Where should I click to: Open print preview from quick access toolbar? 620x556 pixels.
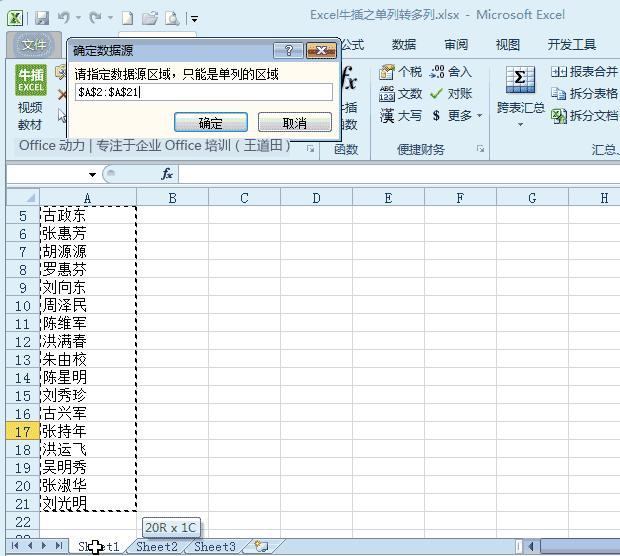click(172, 18)
